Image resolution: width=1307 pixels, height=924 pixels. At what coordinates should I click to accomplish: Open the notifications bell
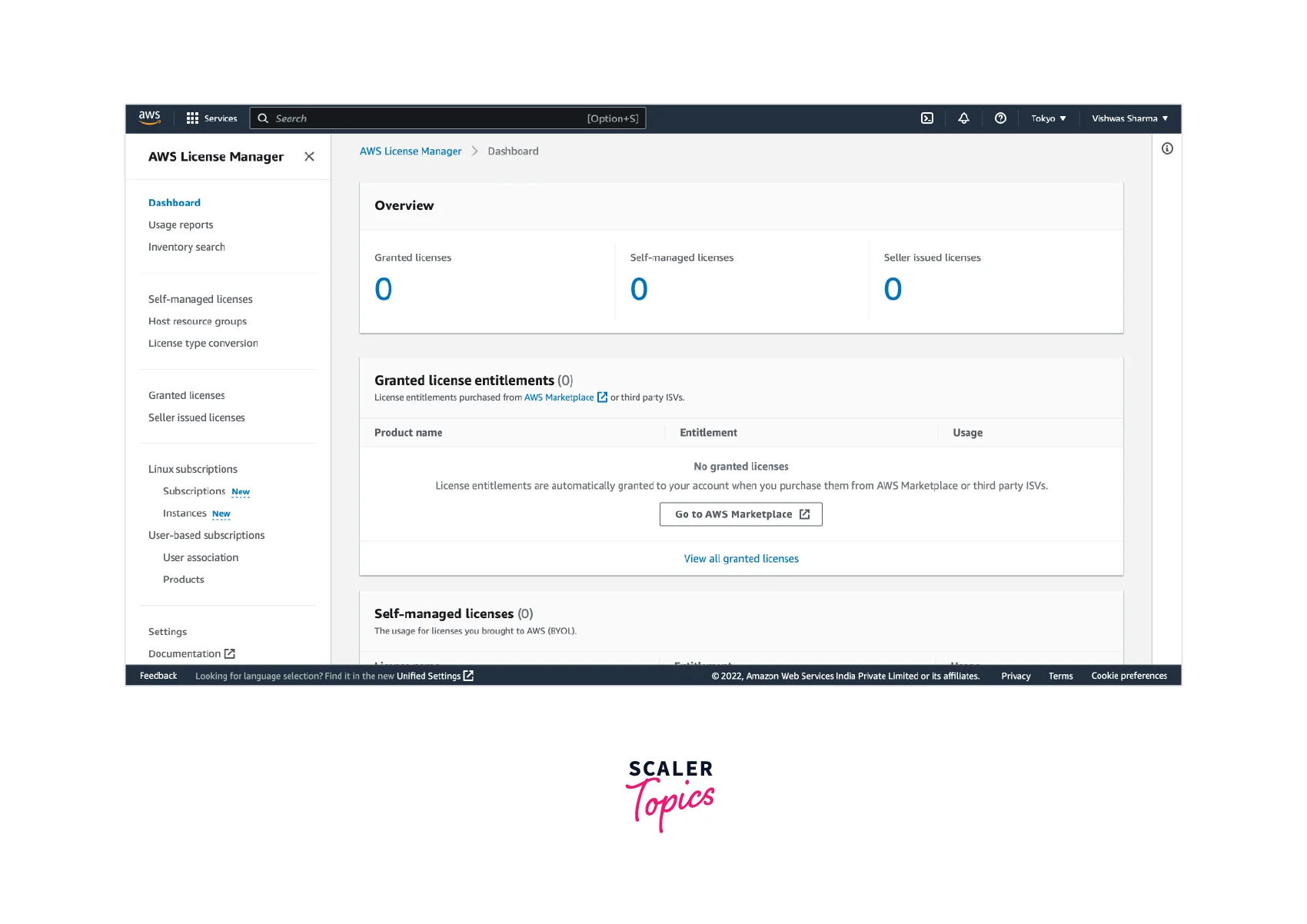[x=963, y=118]
